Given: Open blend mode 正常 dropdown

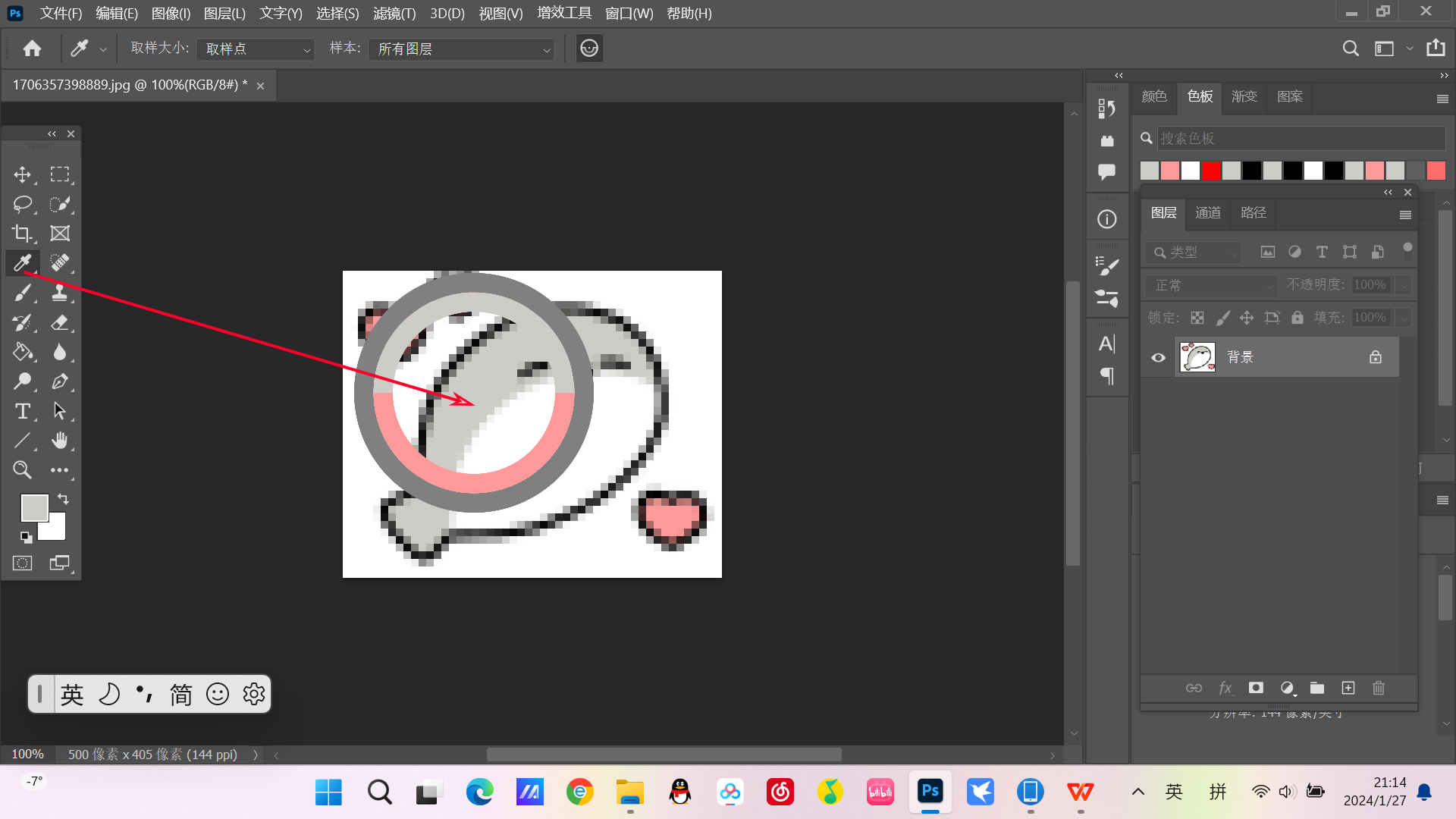Looking at the screenshot, I should tap(1211, 286).
